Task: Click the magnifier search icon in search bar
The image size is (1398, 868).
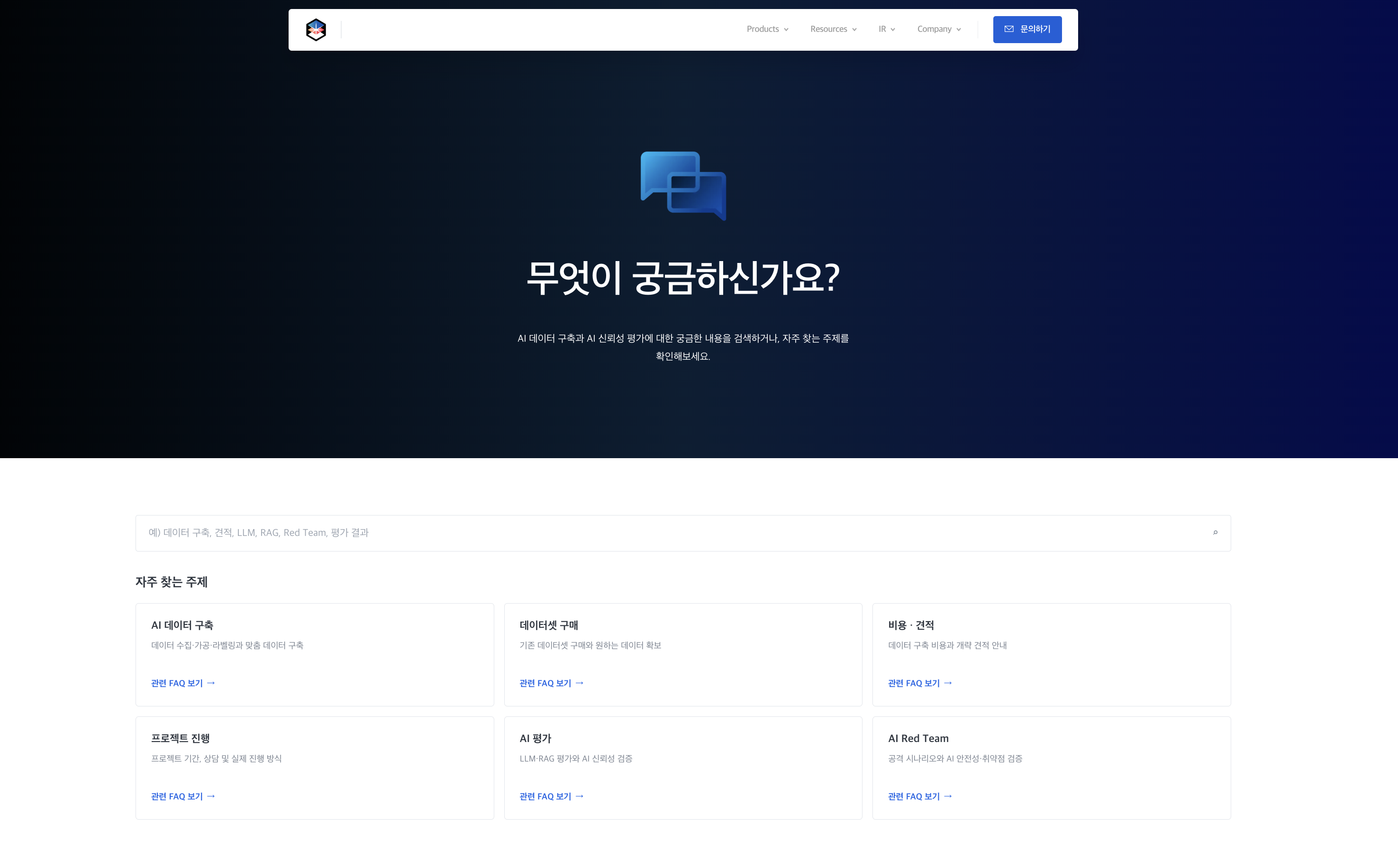Action: click(1215, 533)
